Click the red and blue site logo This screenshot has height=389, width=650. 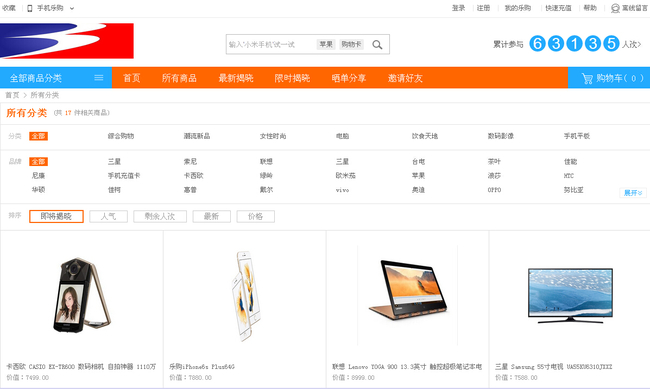[67, 41]
